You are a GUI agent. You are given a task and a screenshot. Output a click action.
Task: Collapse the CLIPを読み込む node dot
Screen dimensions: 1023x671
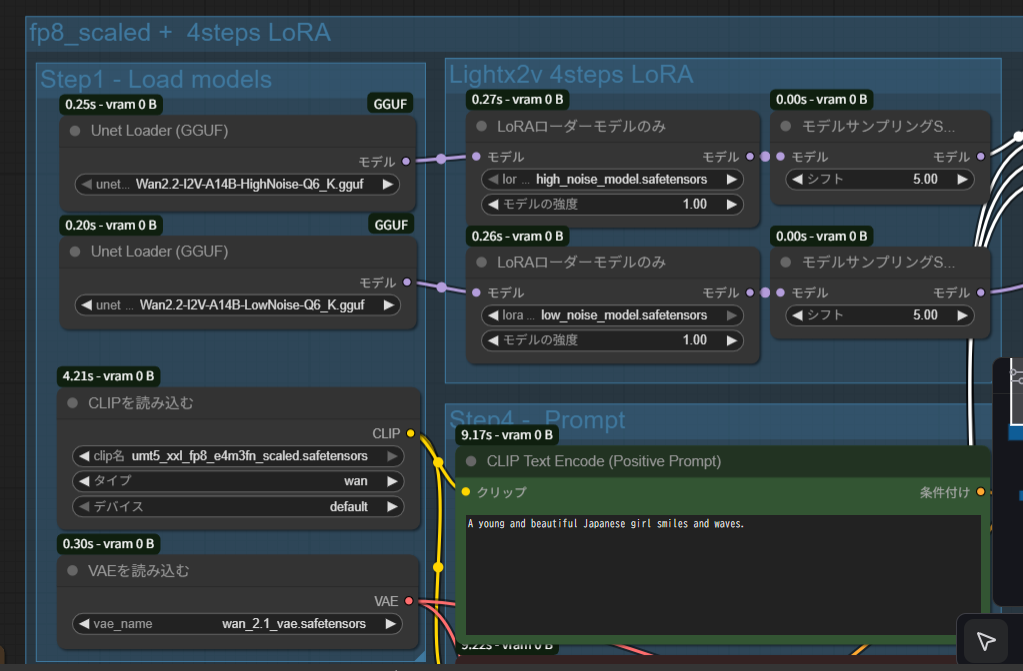pos(72,403)
